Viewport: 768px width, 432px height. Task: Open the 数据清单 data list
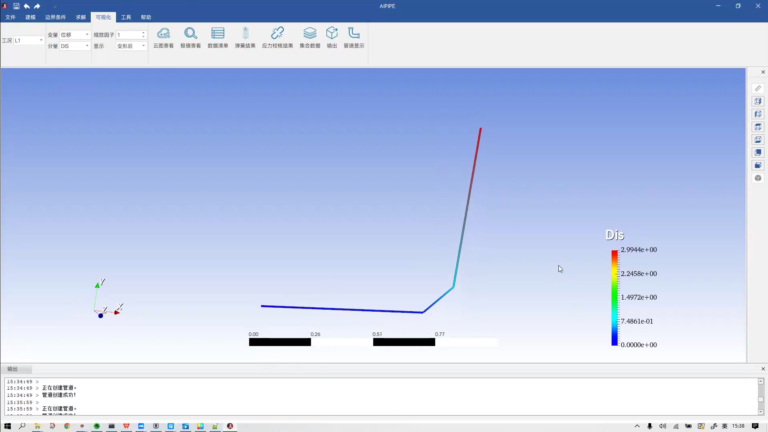tap(218, 37)
